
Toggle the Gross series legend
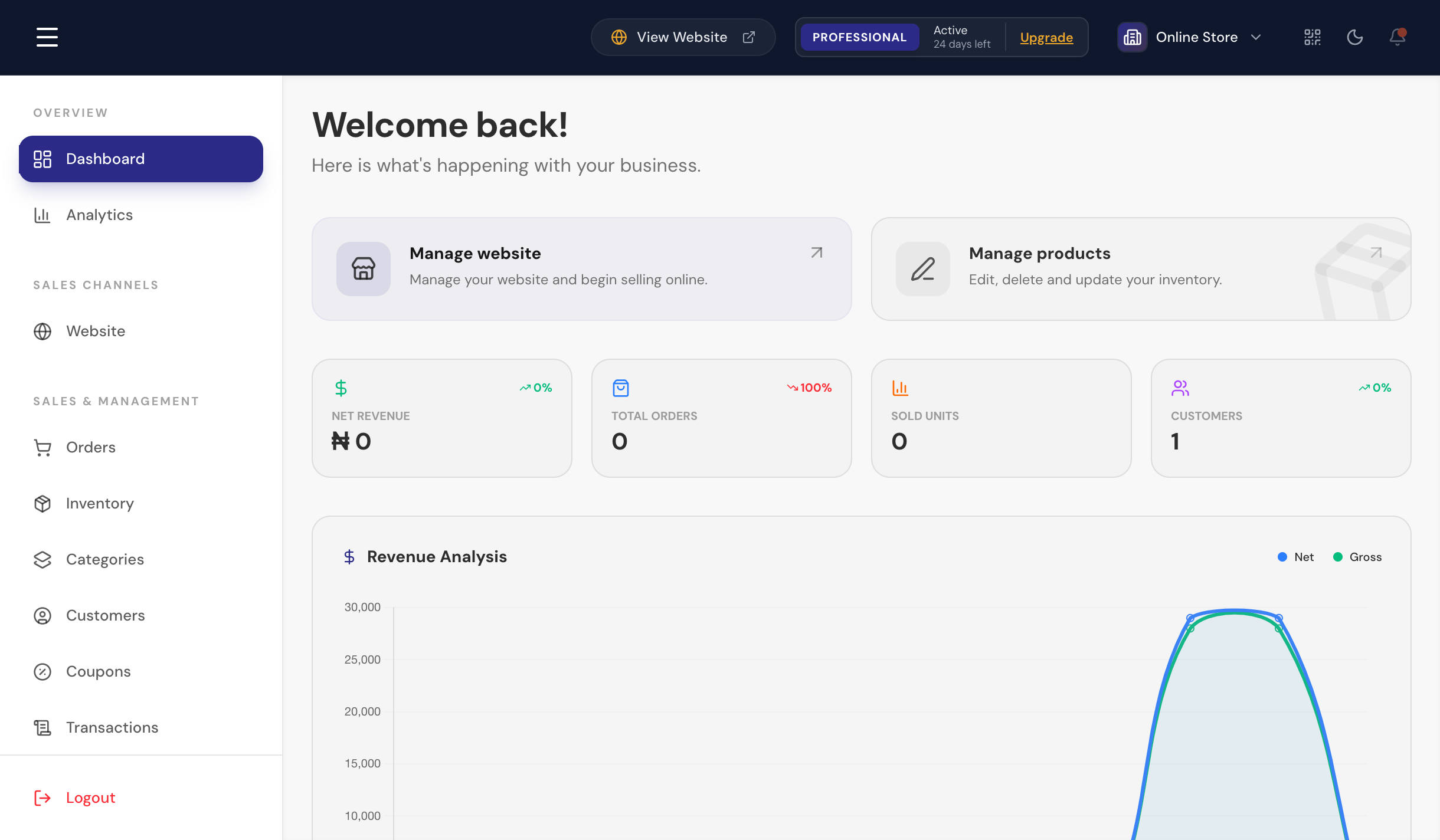click(x=1357, y=557)
